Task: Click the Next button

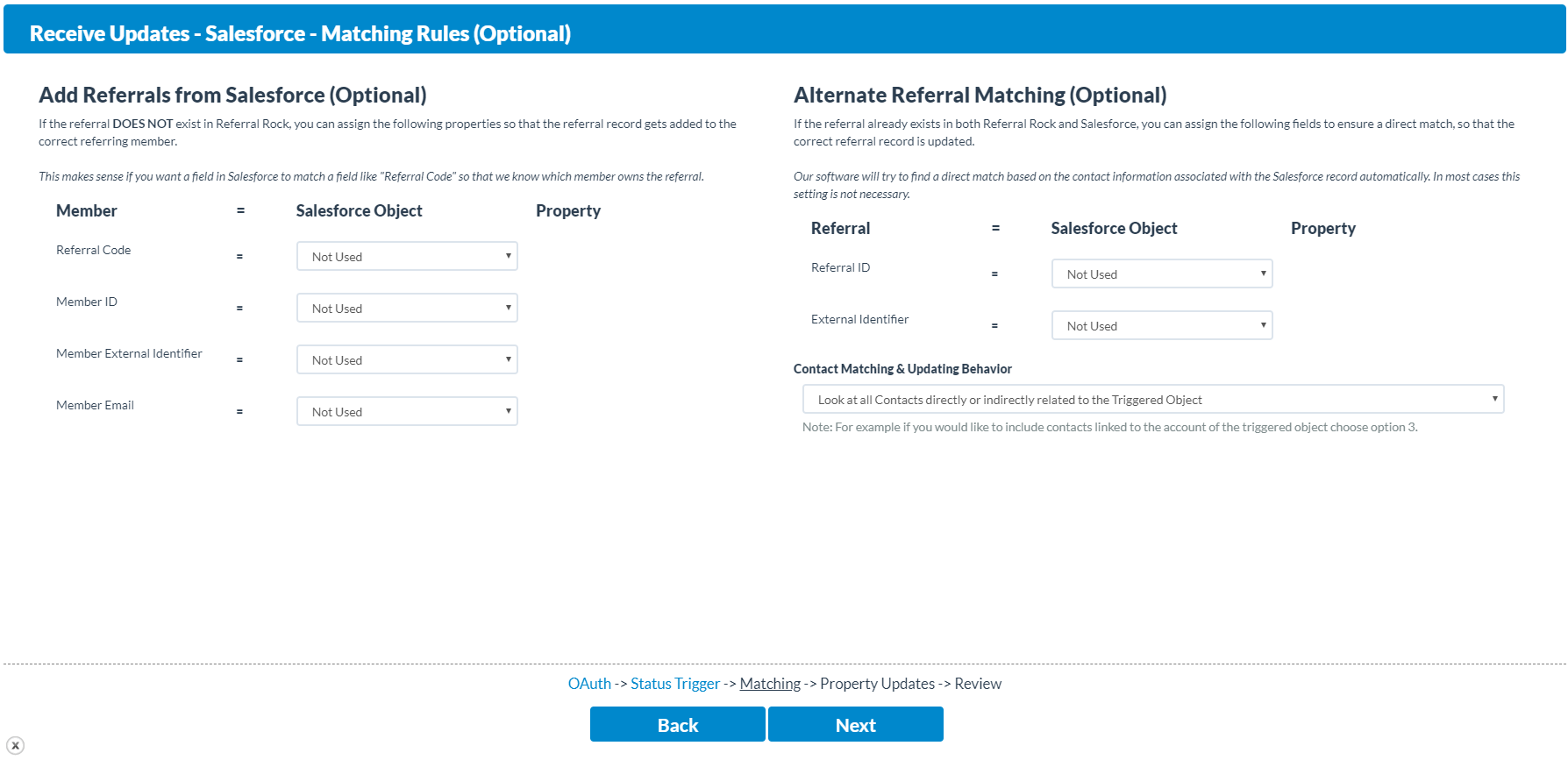Action: tap(856, 724)
